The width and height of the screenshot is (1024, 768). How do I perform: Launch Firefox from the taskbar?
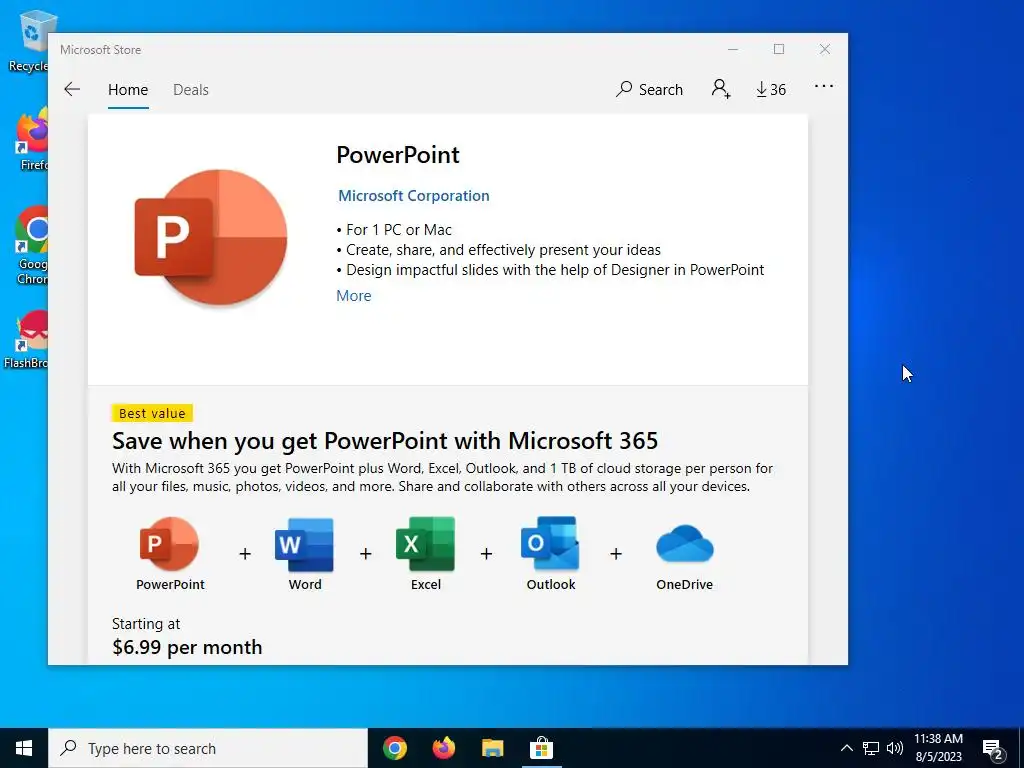coord(443,748)
